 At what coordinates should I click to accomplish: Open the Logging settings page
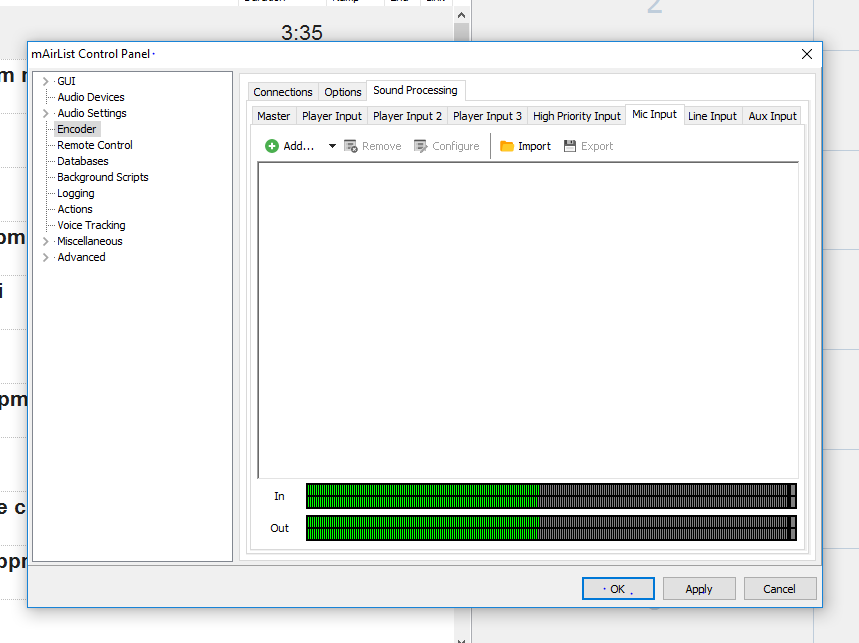[76, 193]
